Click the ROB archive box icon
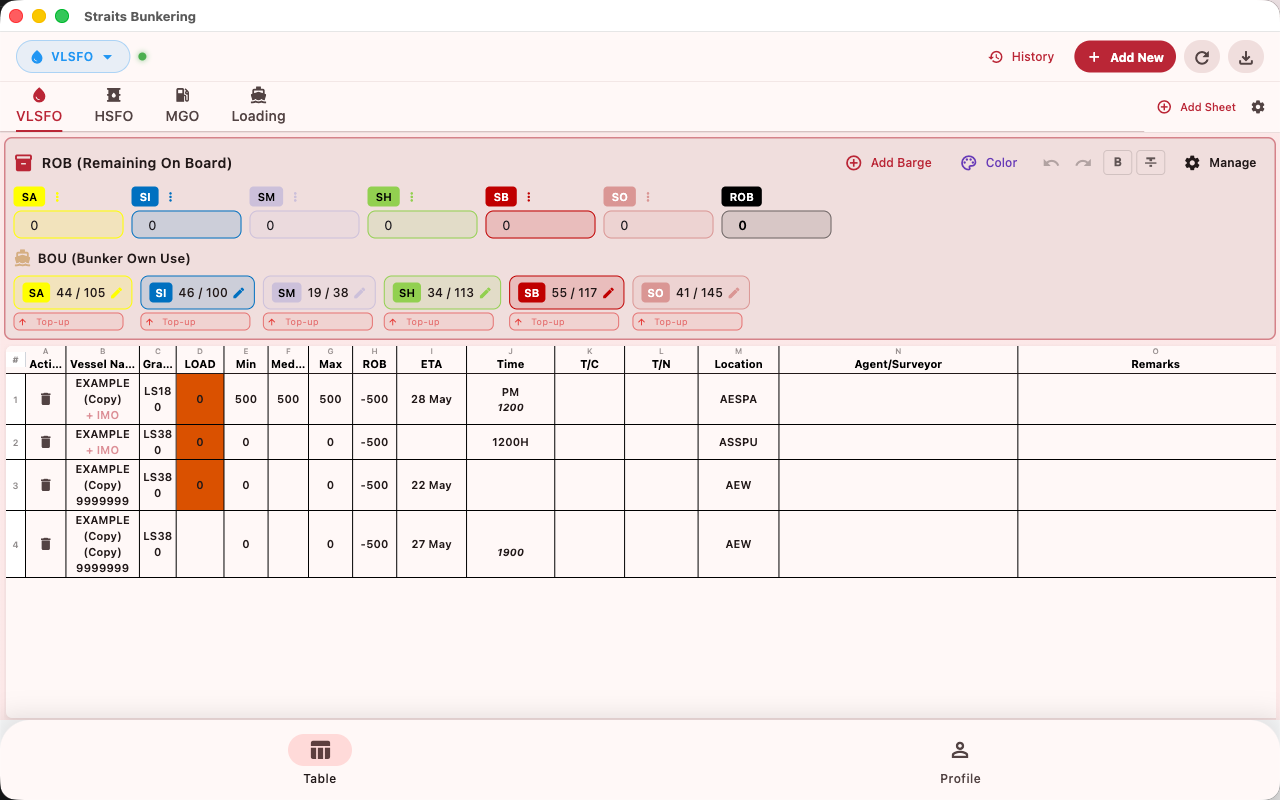1280x800 pixels. pos(23,162)
